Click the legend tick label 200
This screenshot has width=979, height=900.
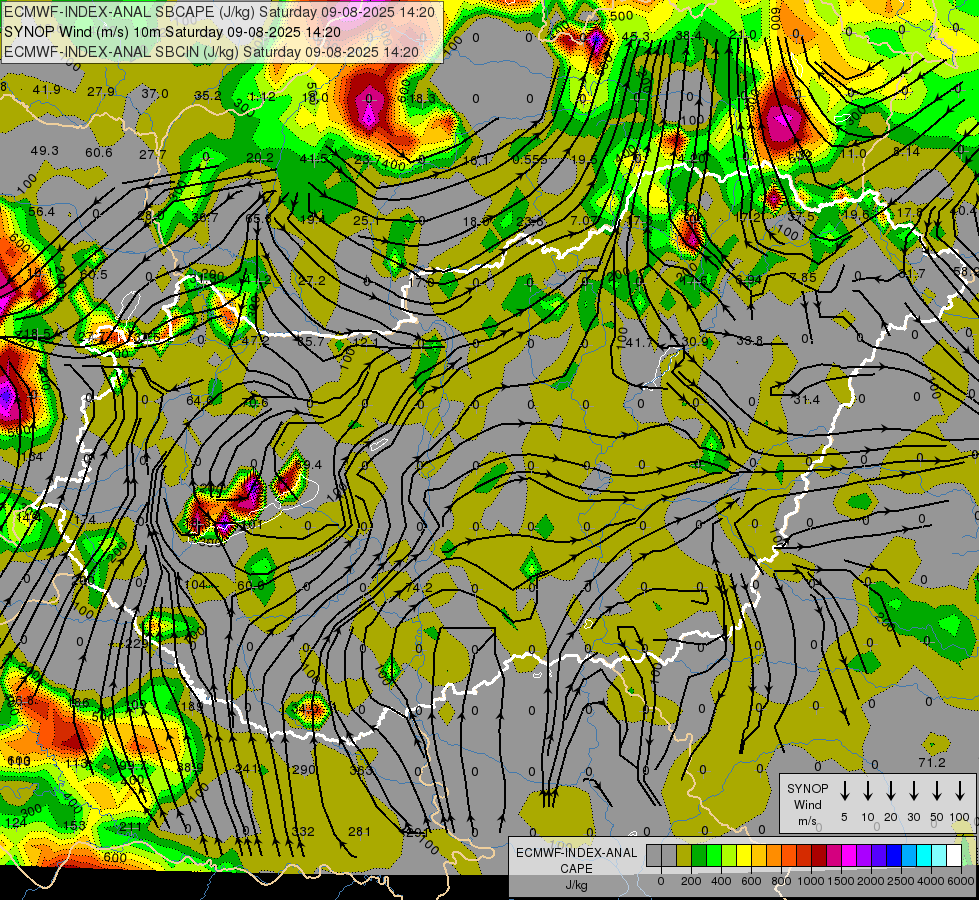[x=691, y=881]
